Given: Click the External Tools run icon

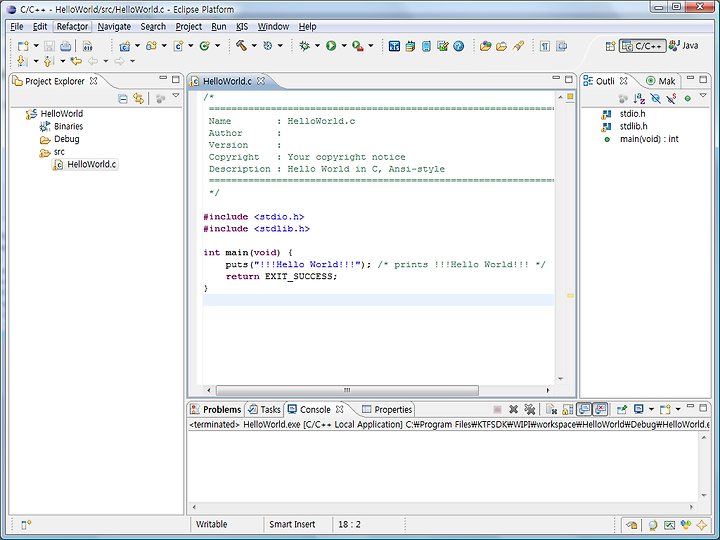Looking at the screenshot, I should tap(358, 45).
